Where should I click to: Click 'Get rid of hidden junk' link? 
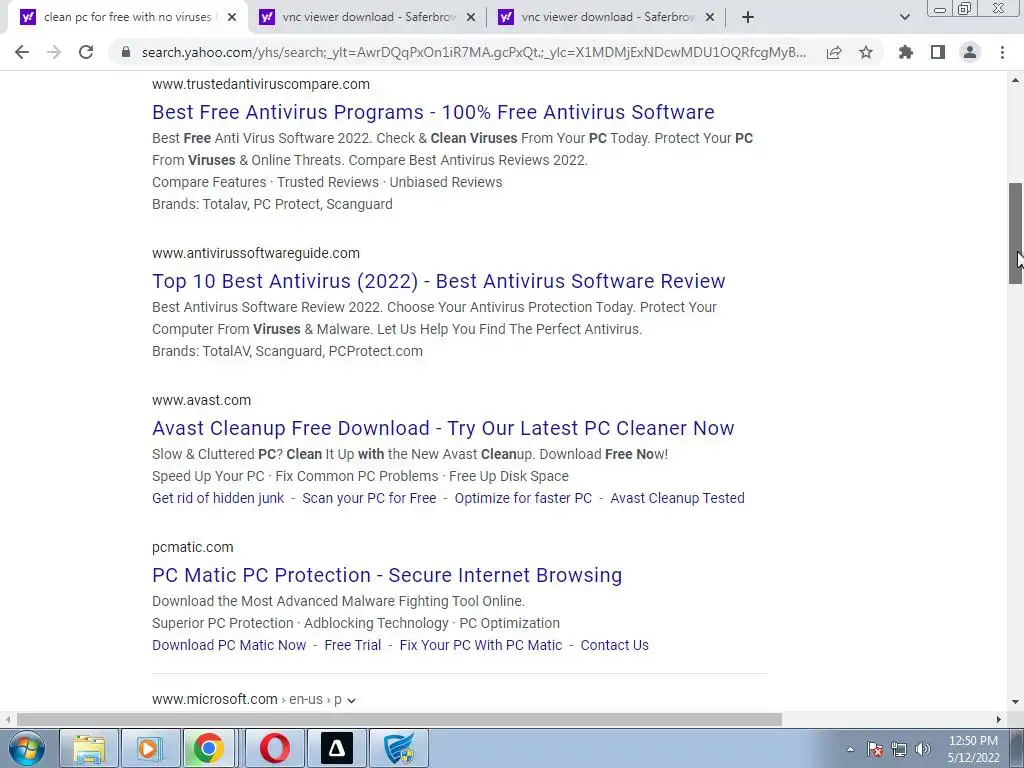(218, 498)
